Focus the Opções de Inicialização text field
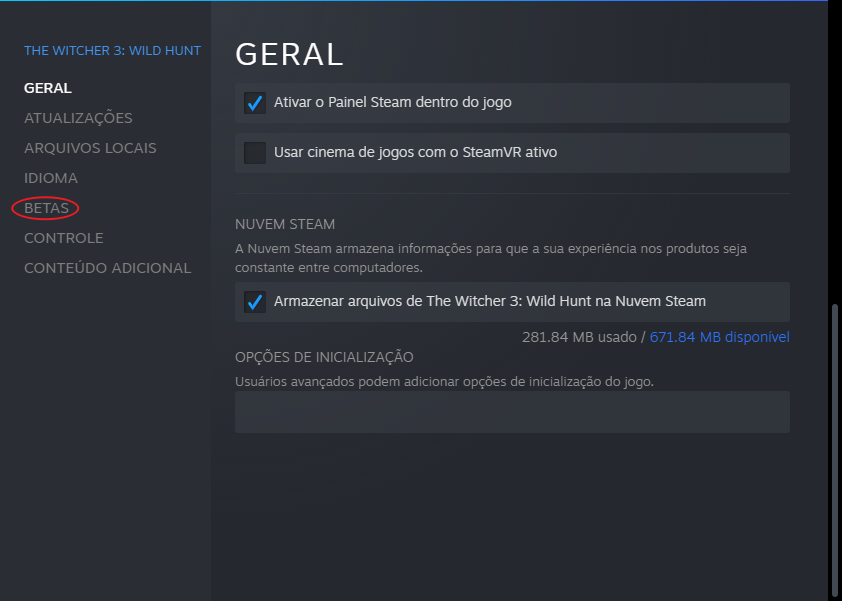Viewport: 842px width, 601px height. click(x=512, y=412)
